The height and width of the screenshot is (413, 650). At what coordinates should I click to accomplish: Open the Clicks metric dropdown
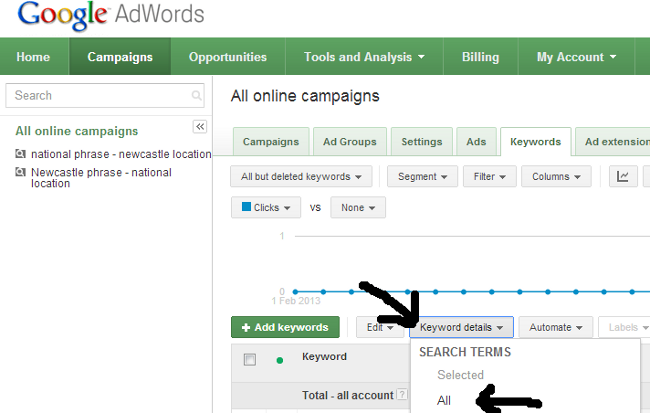266,208
